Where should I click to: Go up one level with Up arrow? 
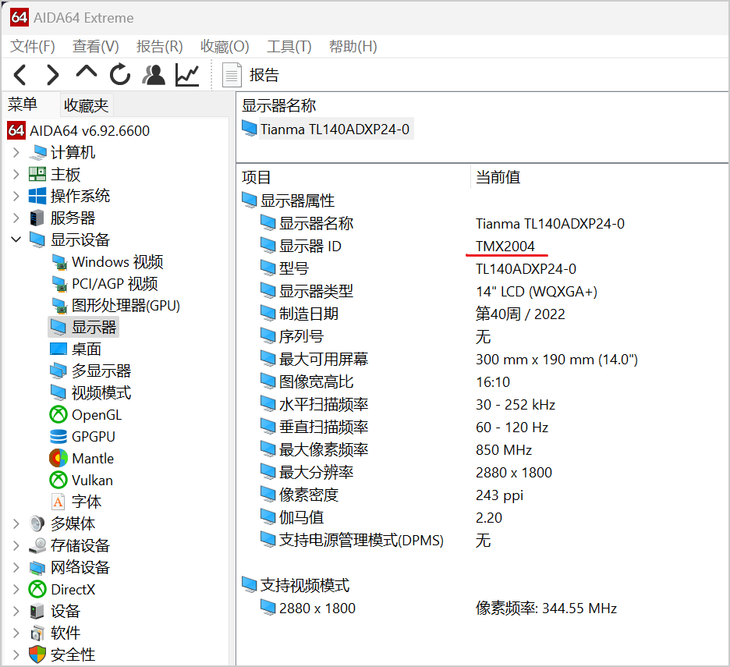click(x=86, y=73)
